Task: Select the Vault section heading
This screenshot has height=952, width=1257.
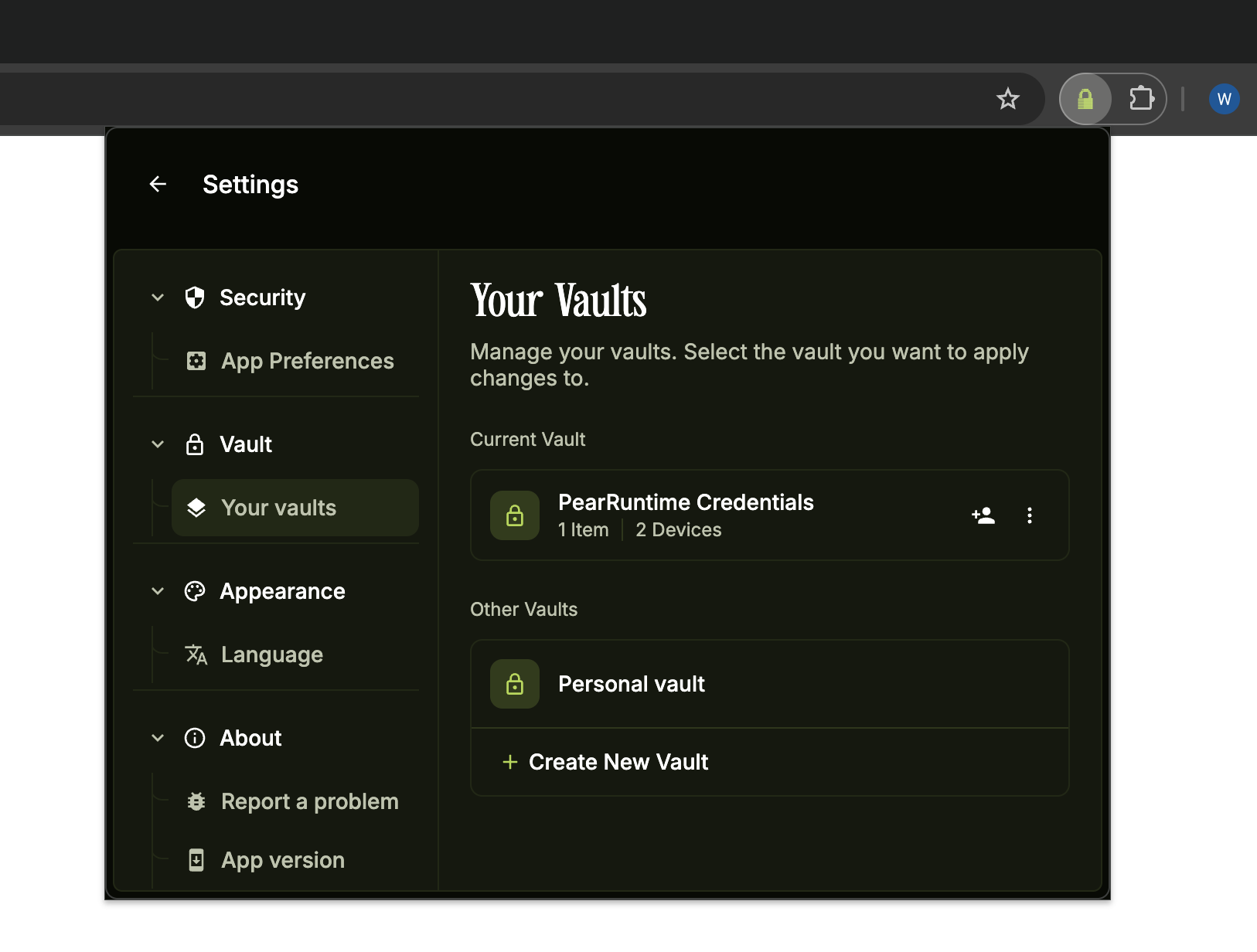Action: click(x=246, y=444)
